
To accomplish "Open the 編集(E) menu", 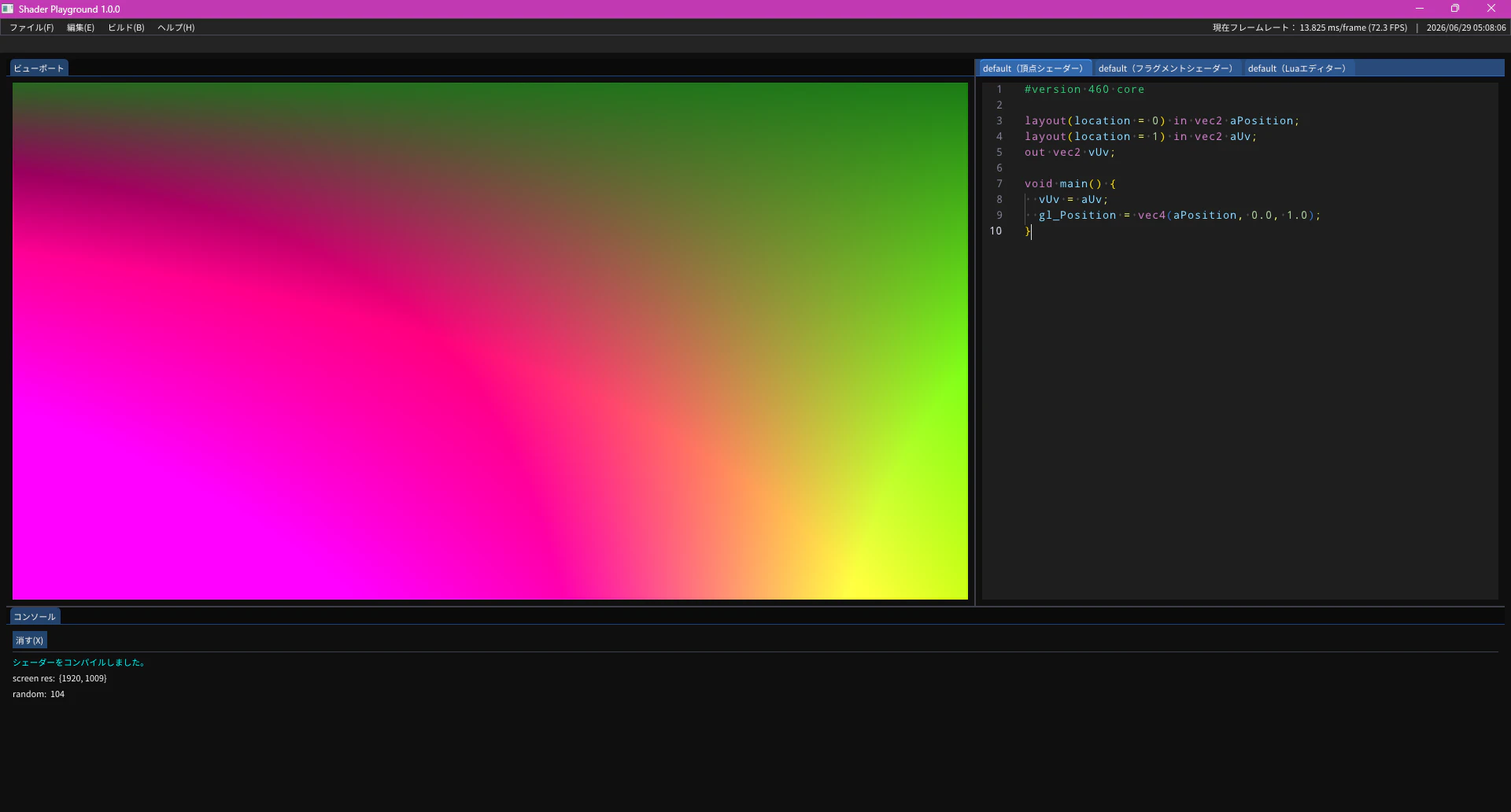I will pos(80,28).
